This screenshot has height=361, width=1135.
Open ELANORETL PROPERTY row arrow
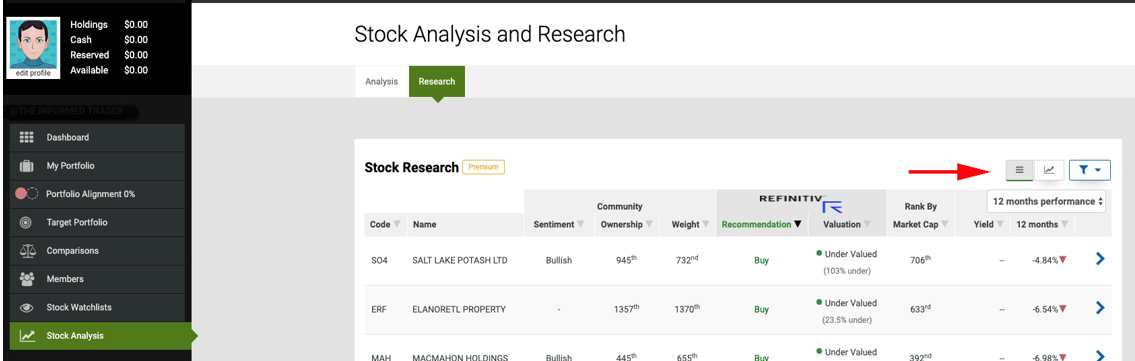[x=1101, y=307]
